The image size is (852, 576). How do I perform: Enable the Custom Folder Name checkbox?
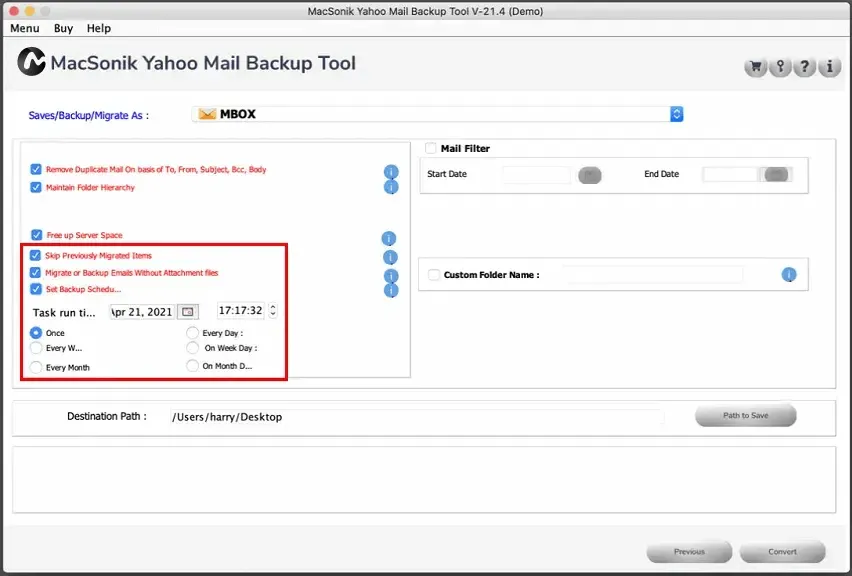pos(434,274)
